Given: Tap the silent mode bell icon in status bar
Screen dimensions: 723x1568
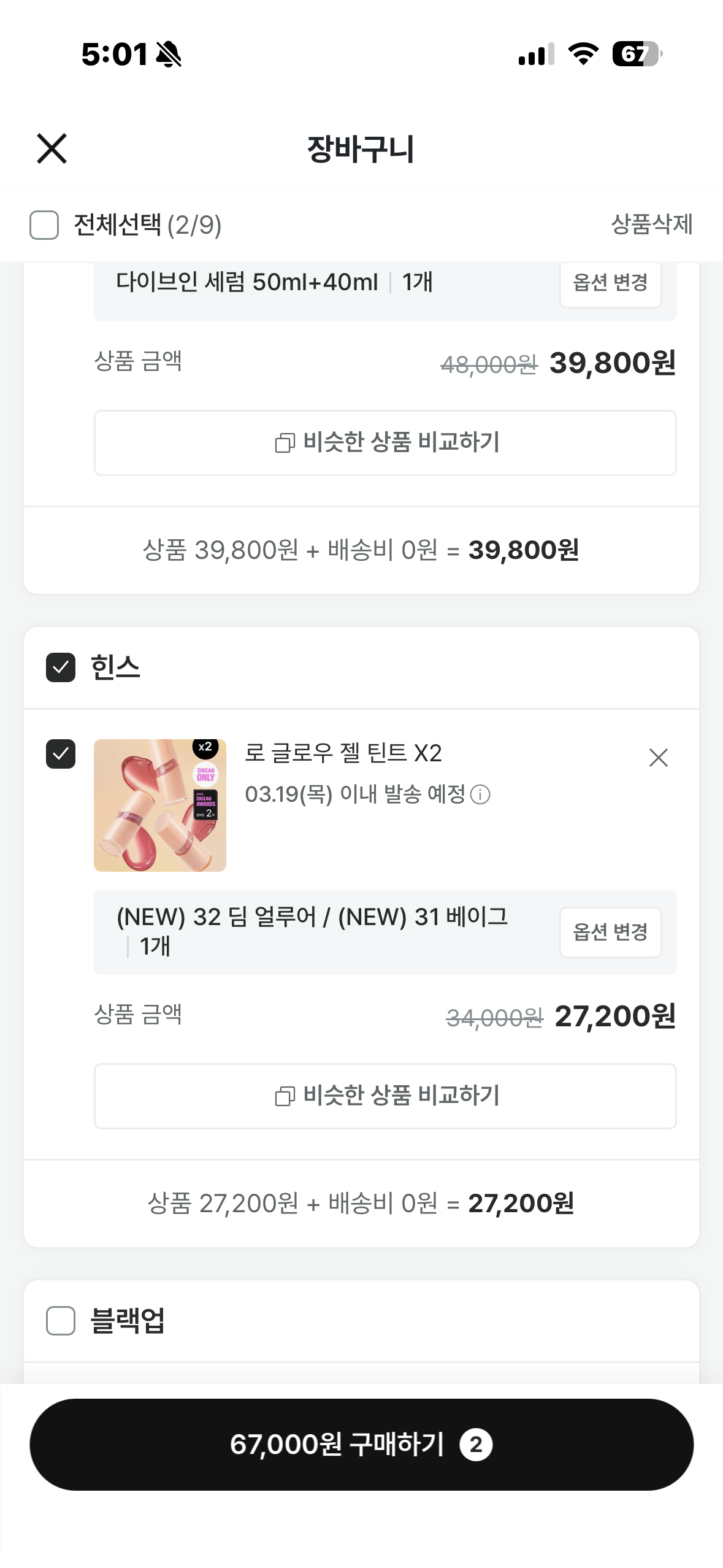Looking at the screenshot, I should click(169, 54).
